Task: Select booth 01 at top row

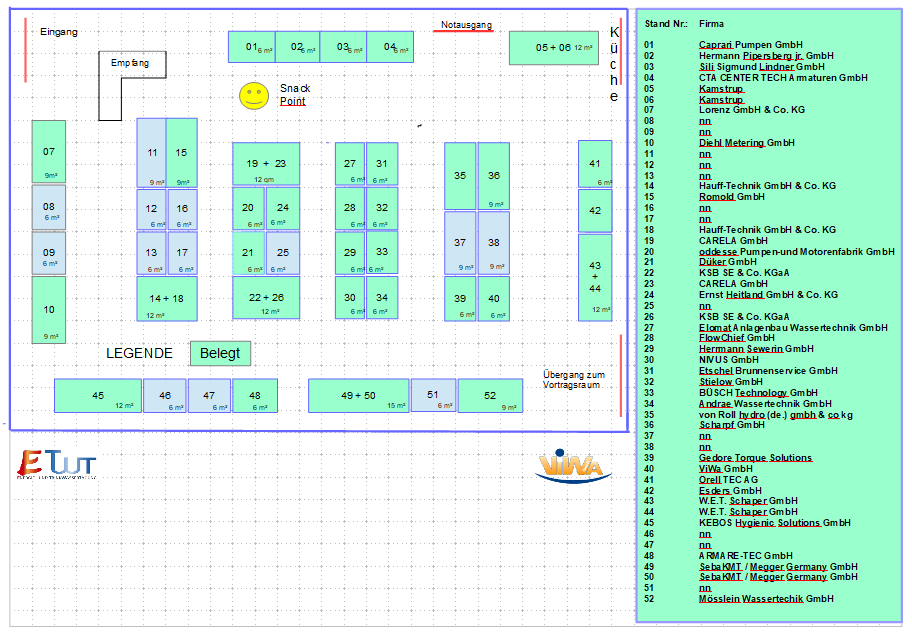Action: point(252,47)
